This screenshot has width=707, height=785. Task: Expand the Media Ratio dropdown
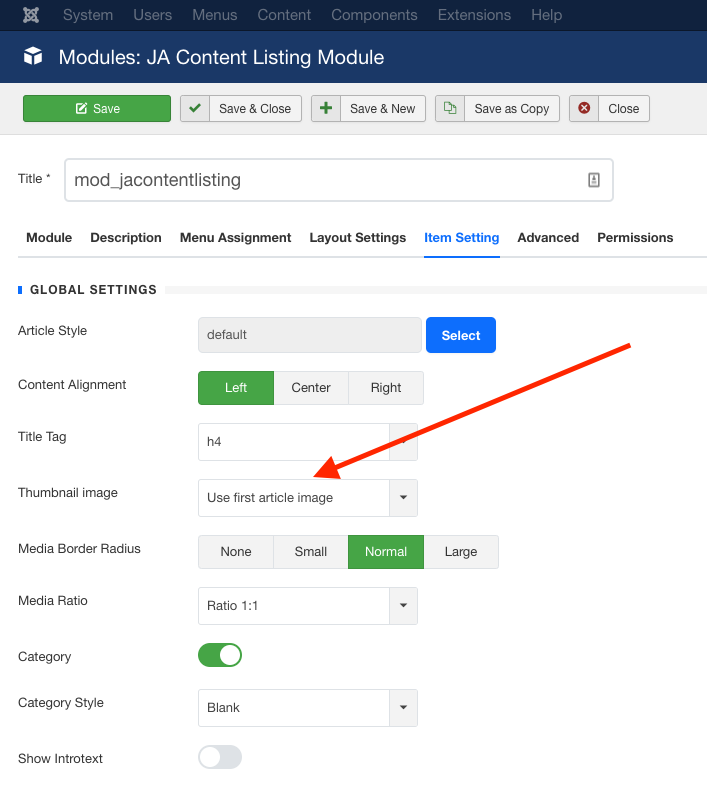tap(307, 606)
